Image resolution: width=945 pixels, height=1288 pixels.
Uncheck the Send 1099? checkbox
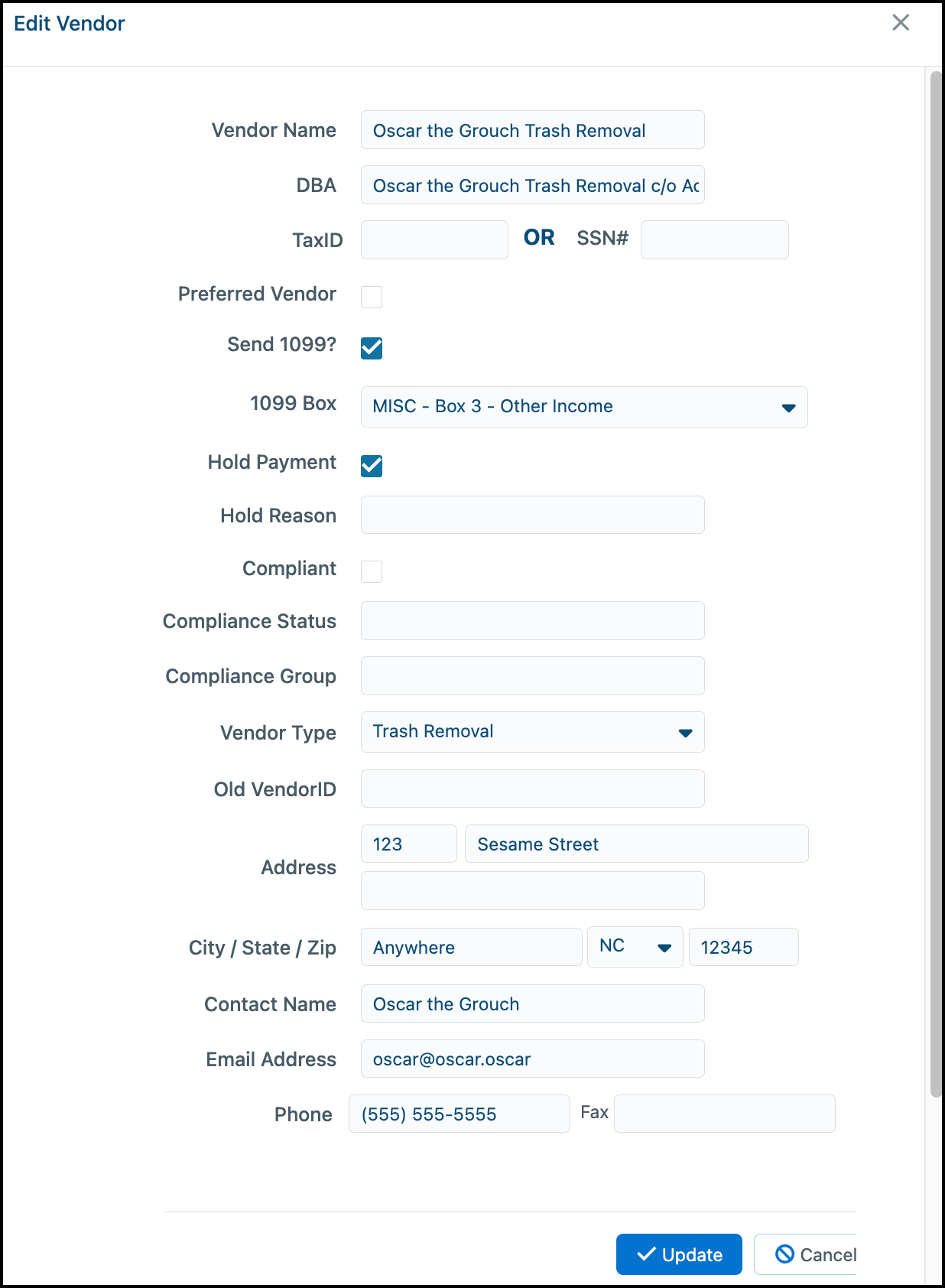(x=372, y=348)
